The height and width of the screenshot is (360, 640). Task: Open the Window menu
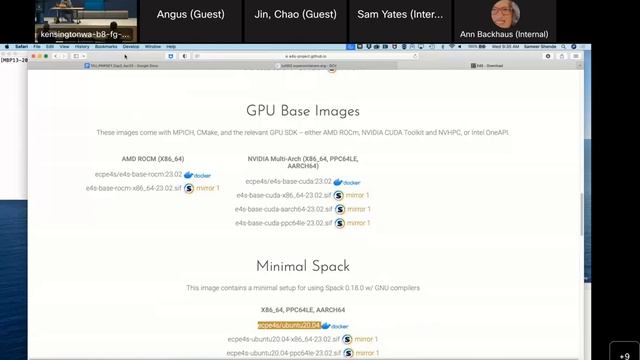click(x=153, y=47)
